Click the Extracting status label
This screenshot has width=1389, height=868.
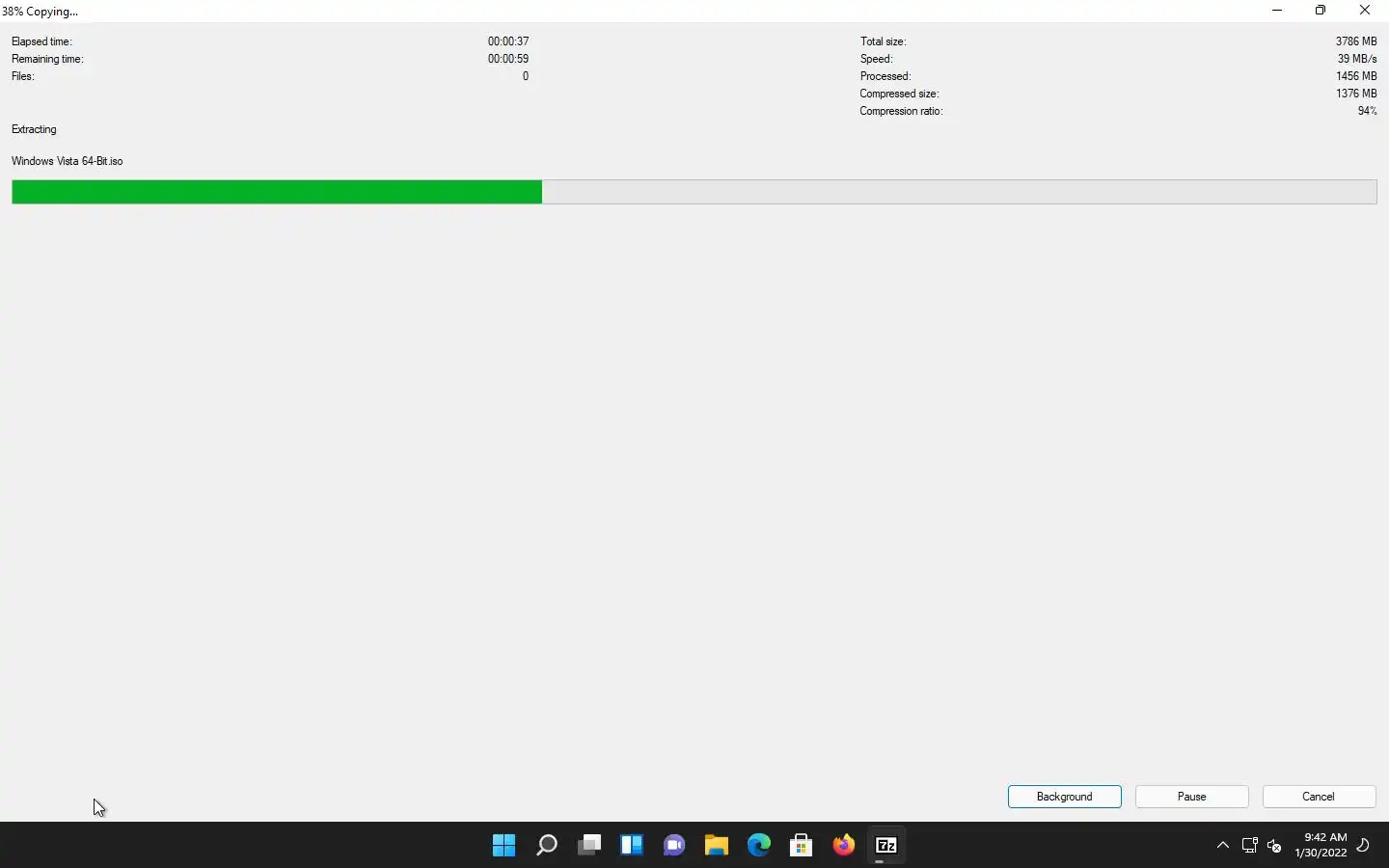tap(34, 129)
